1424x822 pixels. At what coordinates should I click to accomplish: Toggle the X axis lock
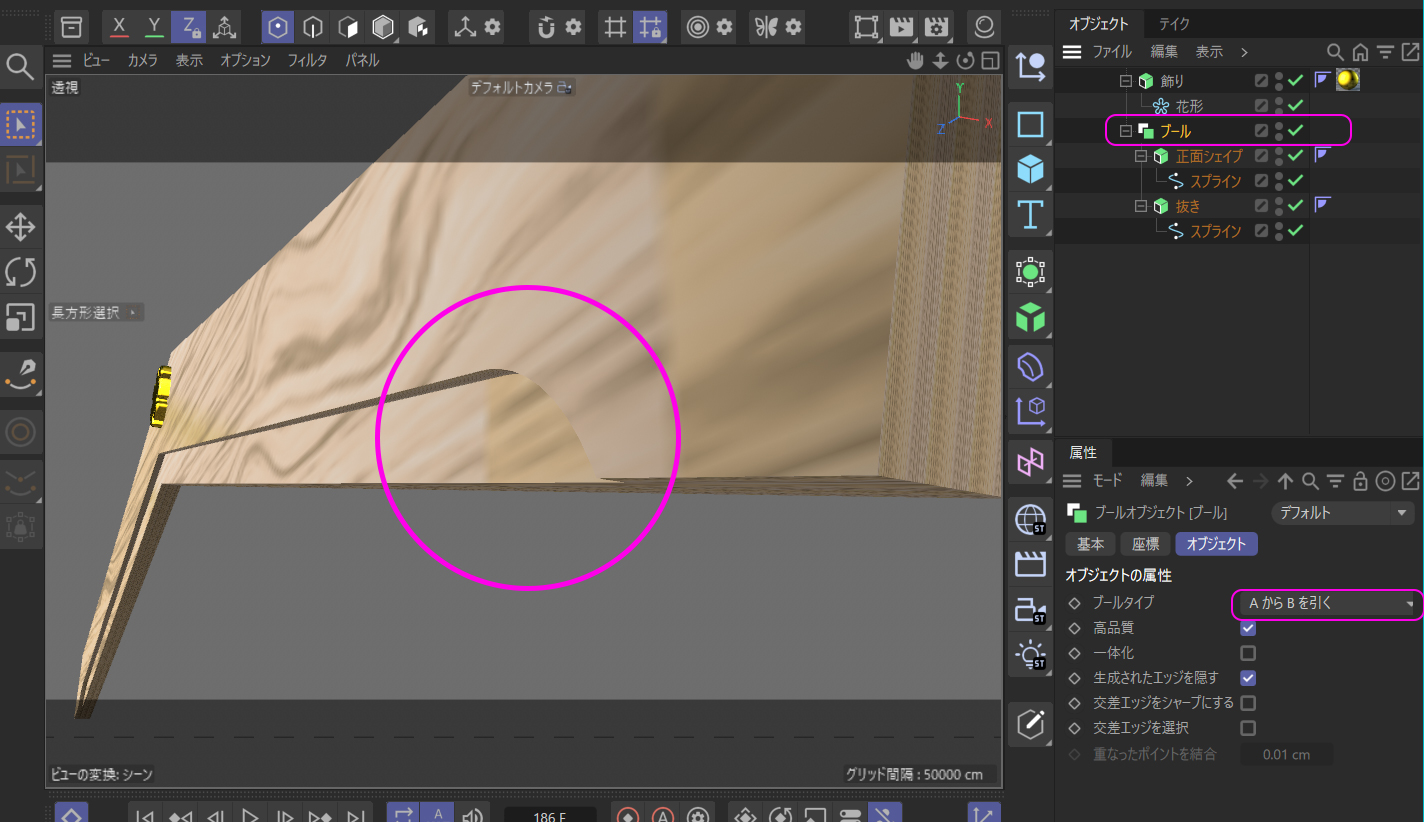(x=120, y=27)
